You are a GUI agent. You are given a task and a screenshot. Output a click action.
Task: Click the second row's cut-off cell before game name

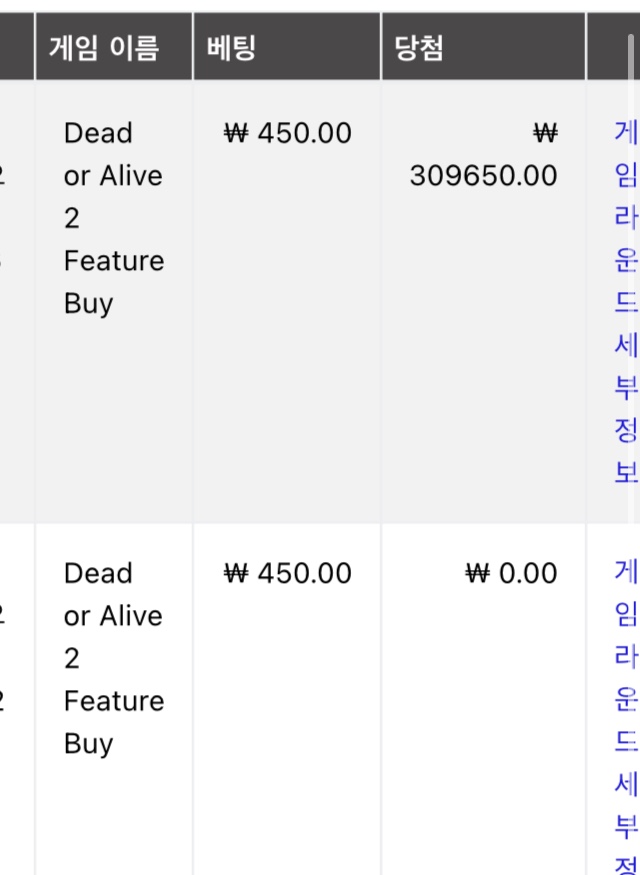coord(17,699)
